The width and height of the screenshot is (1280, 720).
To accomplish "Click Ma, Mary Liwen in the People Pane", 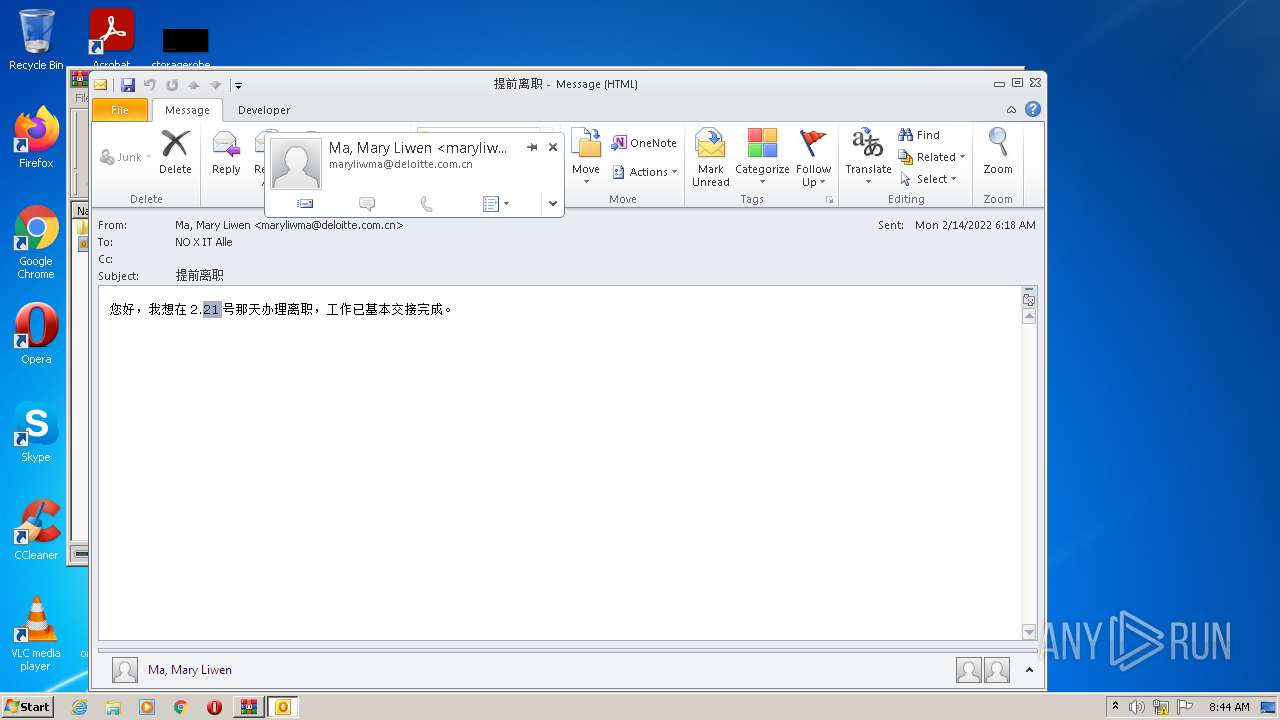I will 190,670.
